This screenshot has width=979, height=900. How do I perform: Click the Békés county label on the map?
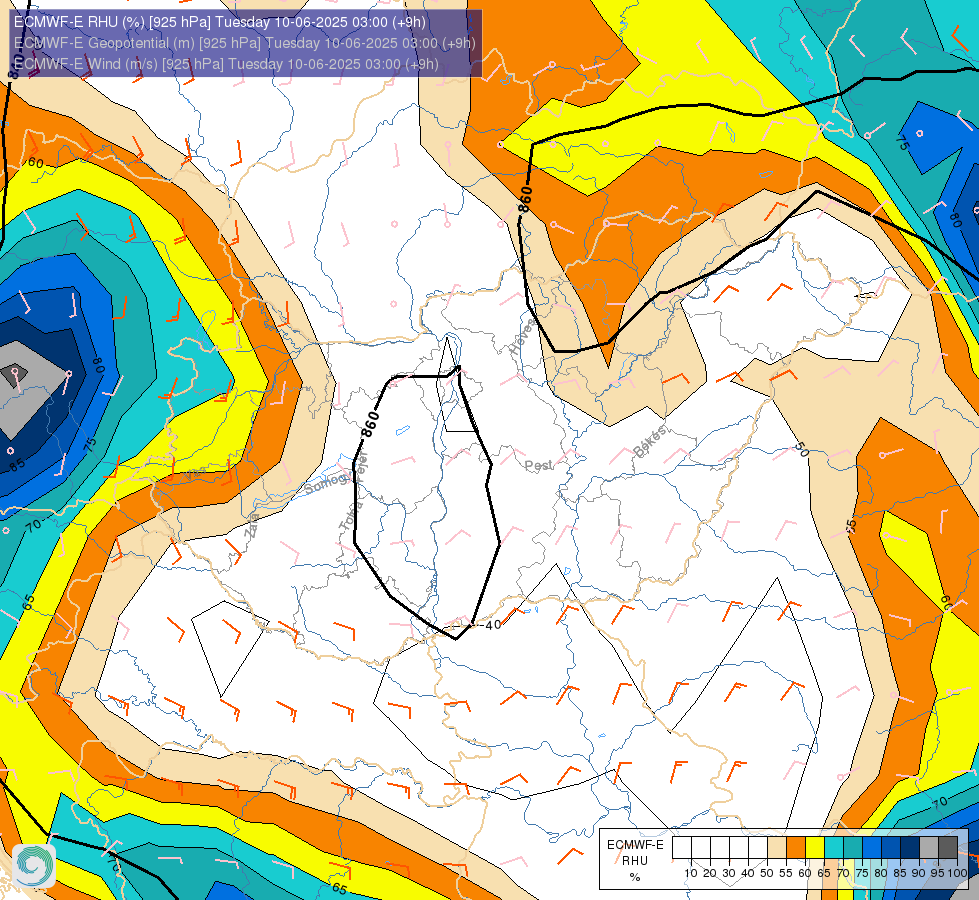point(649,442)
